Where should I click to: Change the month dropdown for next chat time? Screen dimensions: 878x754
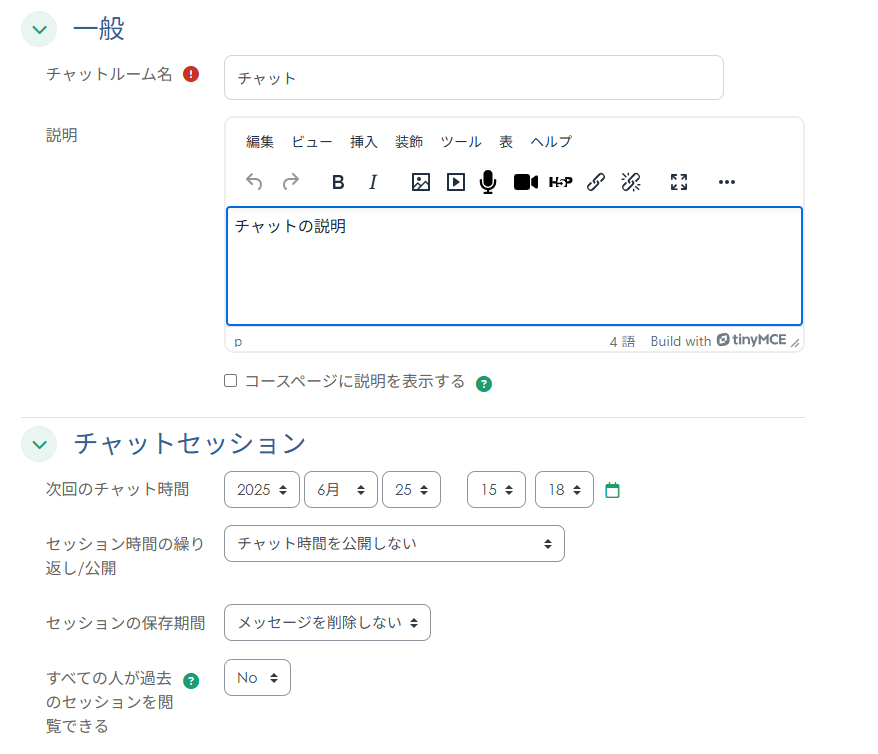coord(341,489)
